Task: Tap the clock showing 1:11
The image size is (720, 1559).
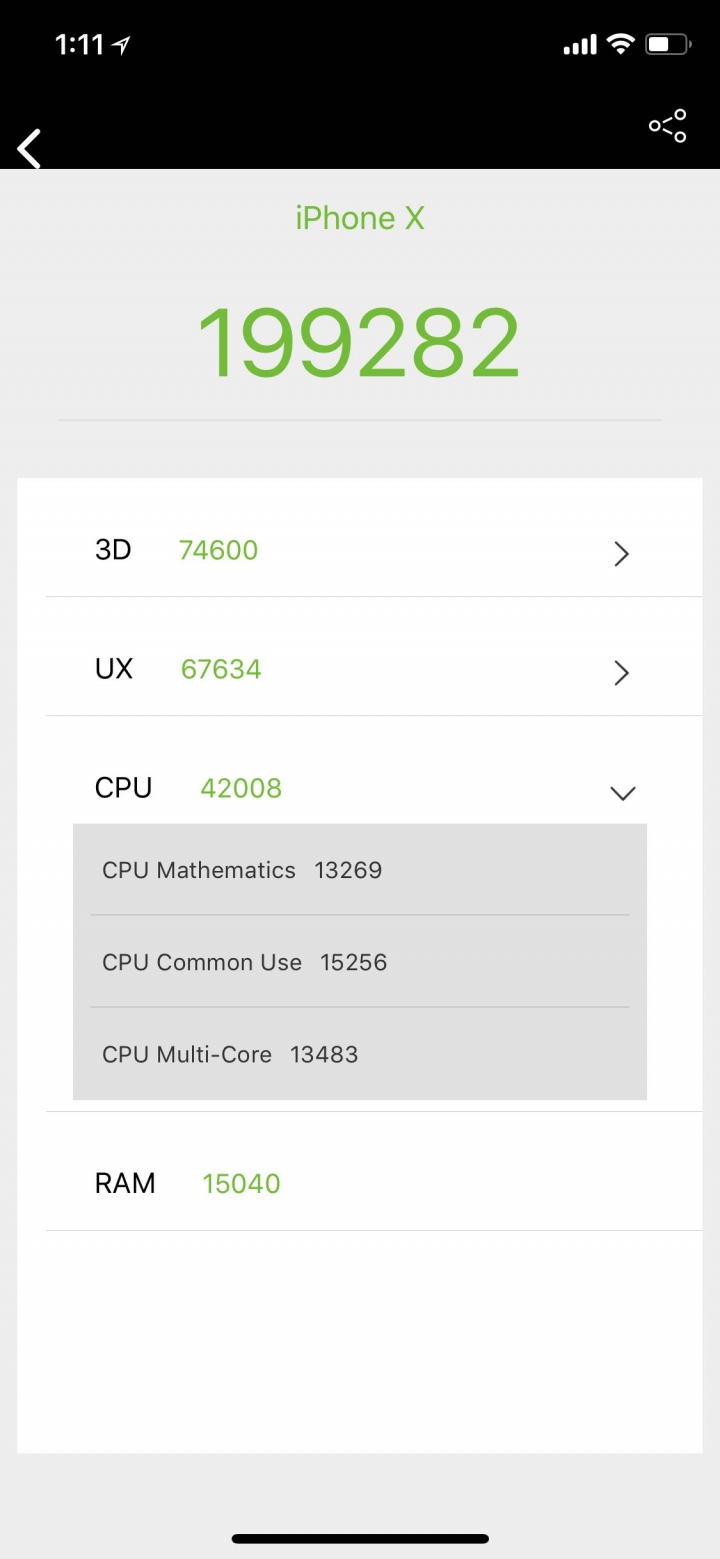Action: click(79, 45)
